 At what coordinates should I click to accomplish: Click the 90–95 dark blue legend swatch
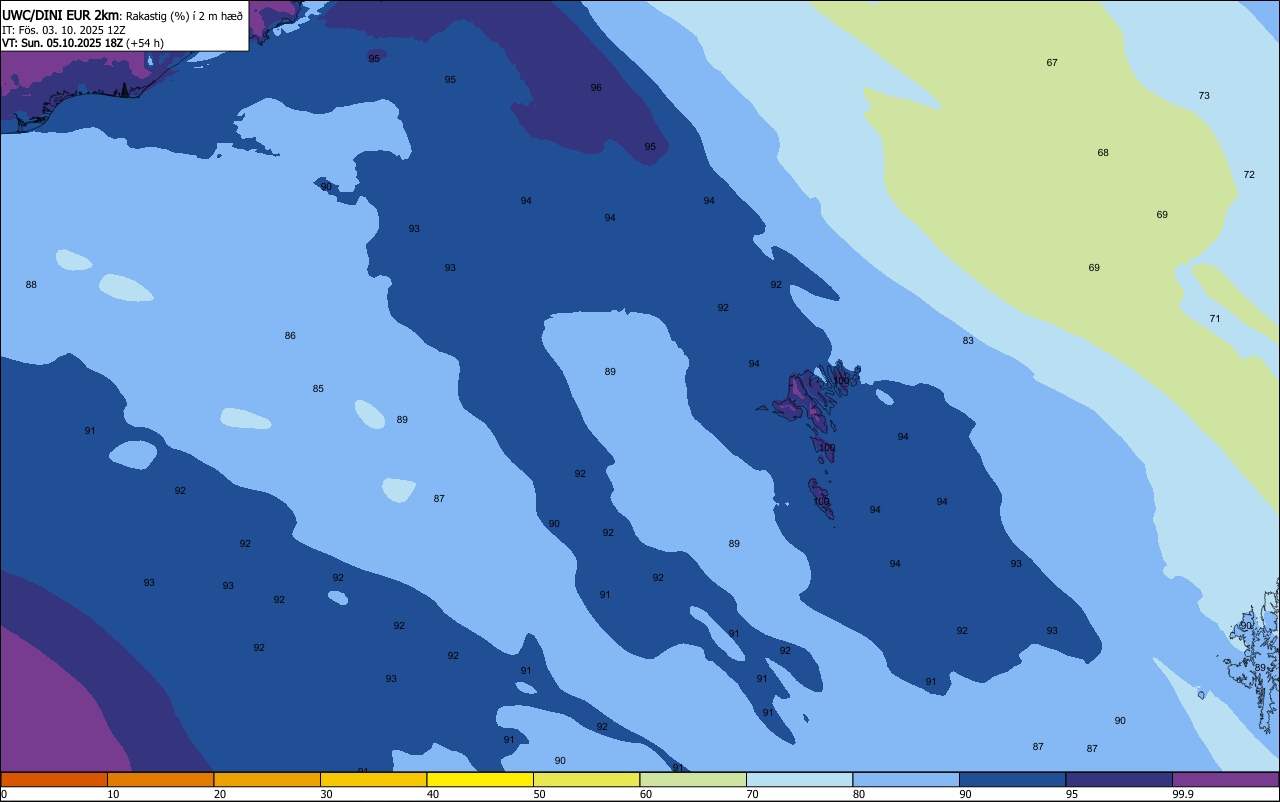(1012, 779)
